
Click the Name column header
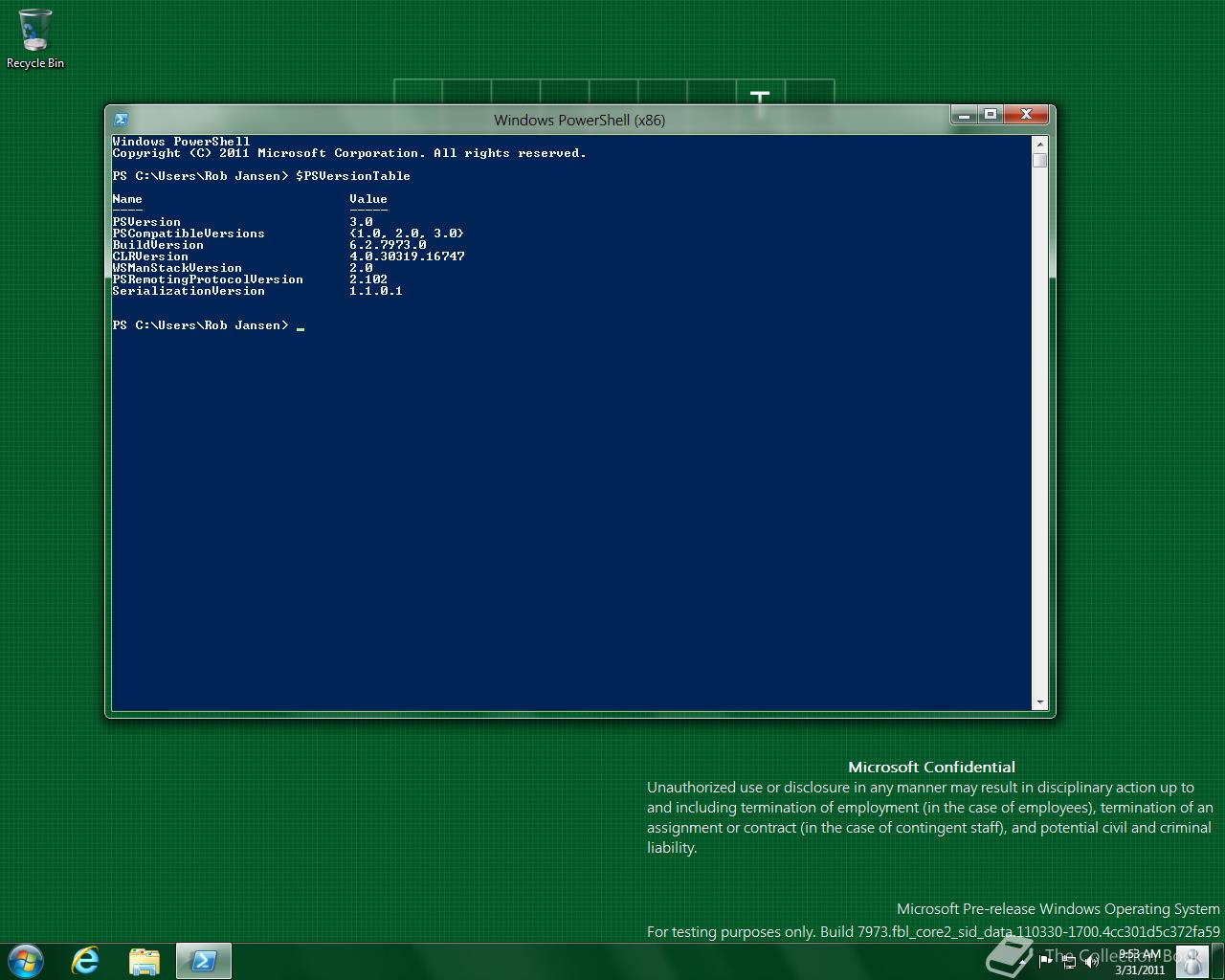[x=127, y=199]
